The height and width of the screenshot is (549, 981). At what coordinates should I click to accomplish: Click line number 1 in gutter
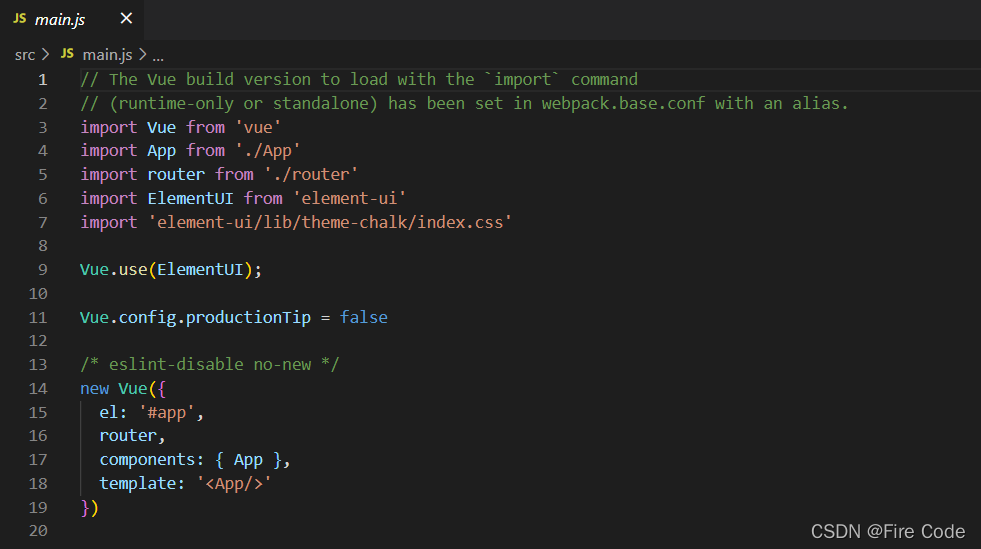coord(43,79)
